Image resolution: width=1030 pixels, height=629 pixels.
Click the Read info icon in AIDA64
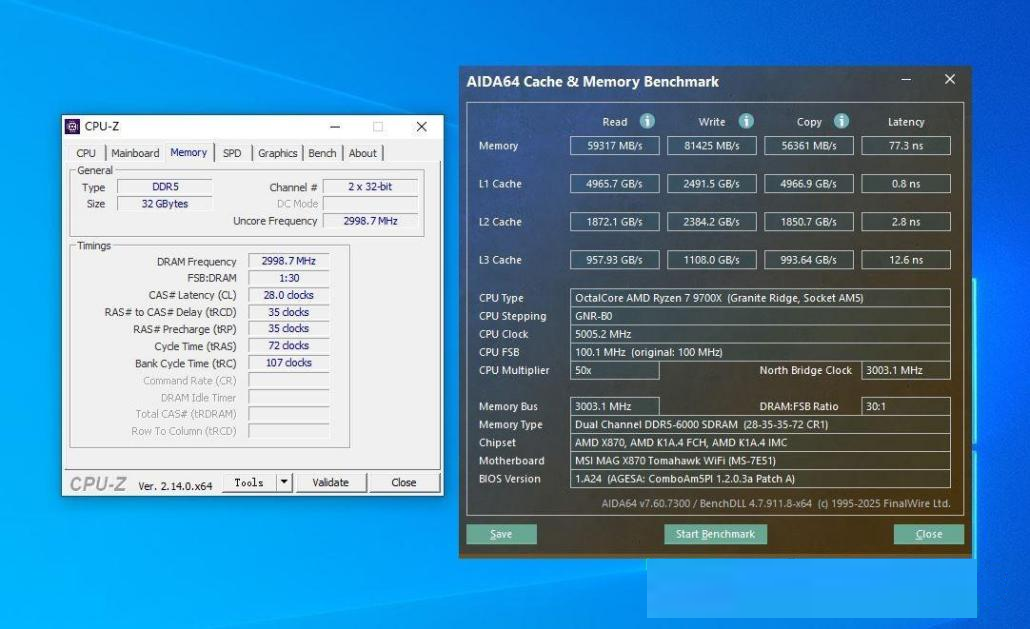tap(647, 121)
